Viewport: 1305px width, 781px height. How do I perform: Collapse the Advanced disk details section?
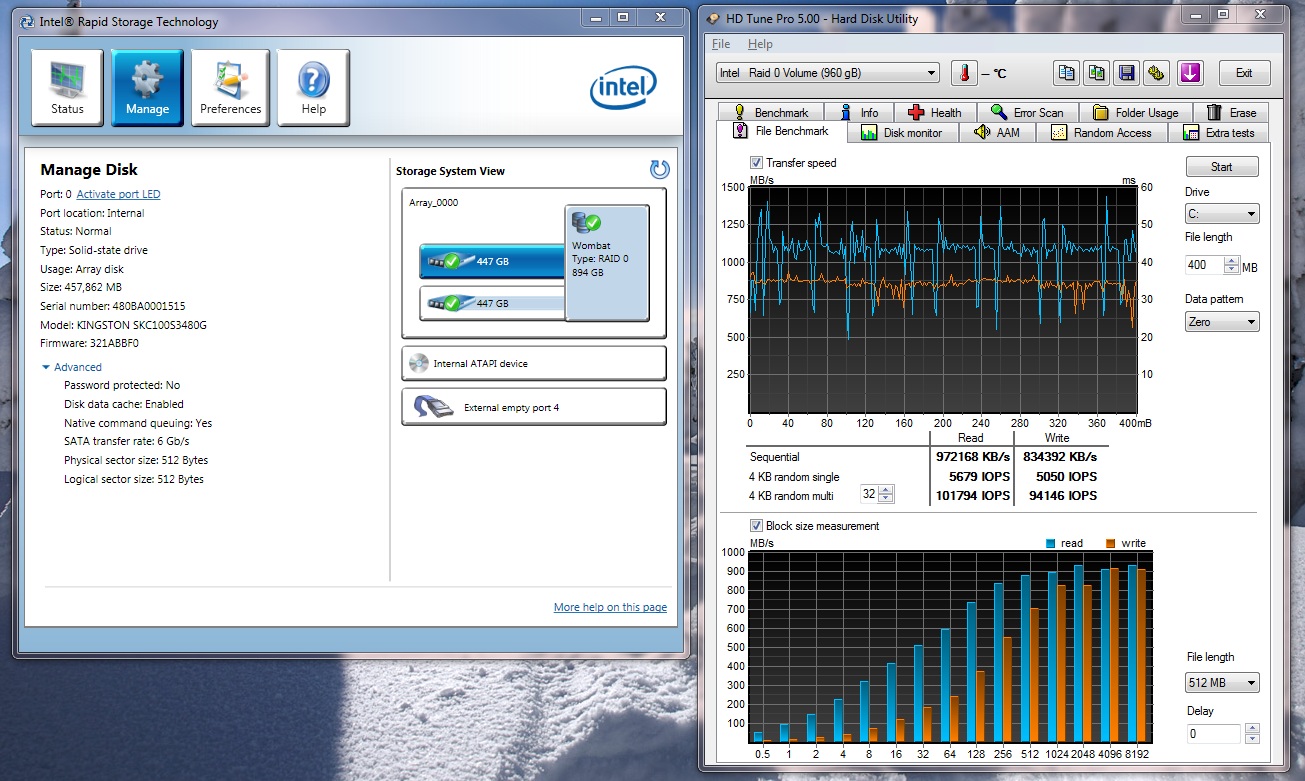coord(71,367)
